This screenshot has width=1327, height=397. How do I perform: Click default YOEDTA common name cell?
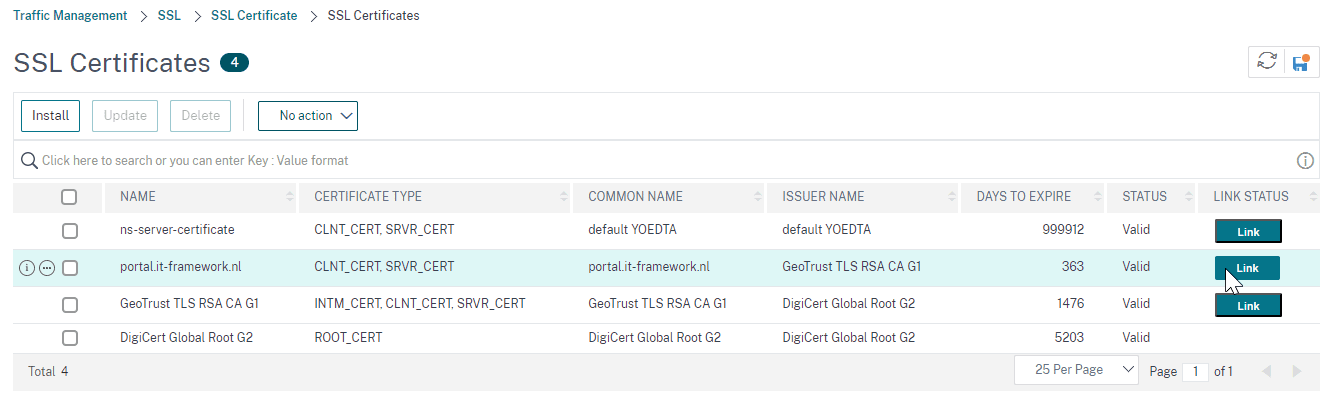point(632,230)
